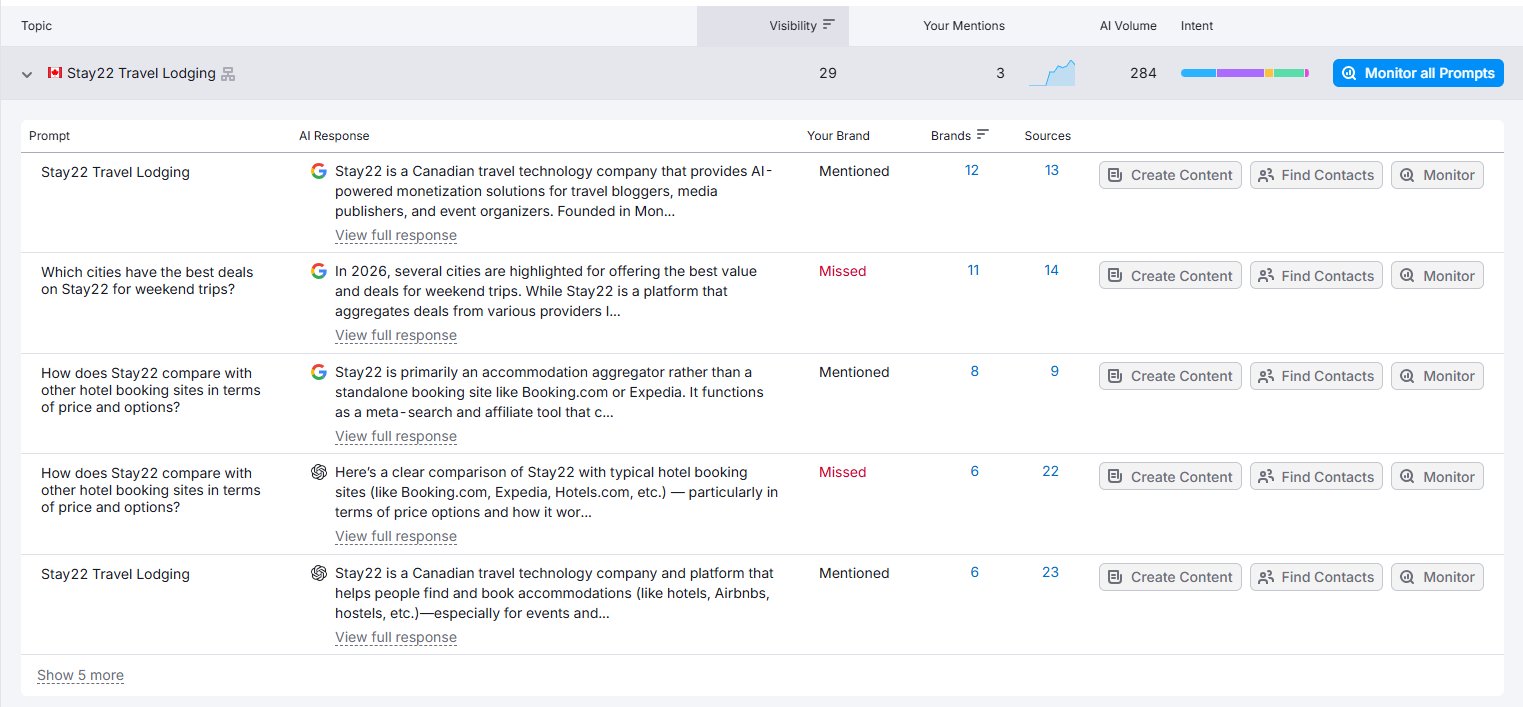Screen dimensions: 1523x707
Task: Click Find Contacts for the weekend trips prompt
Action: click(x=1316, y=276)
